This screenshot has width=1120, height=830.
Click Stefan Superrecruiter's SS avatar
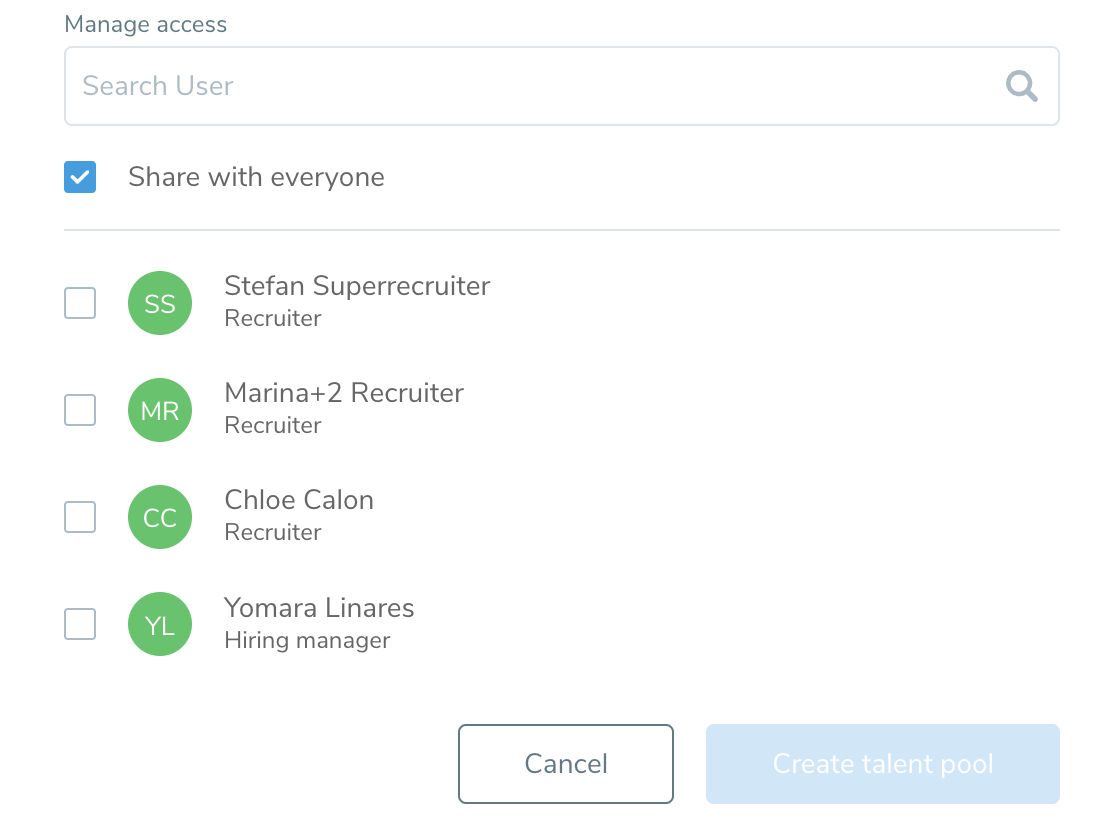[160, 303]
